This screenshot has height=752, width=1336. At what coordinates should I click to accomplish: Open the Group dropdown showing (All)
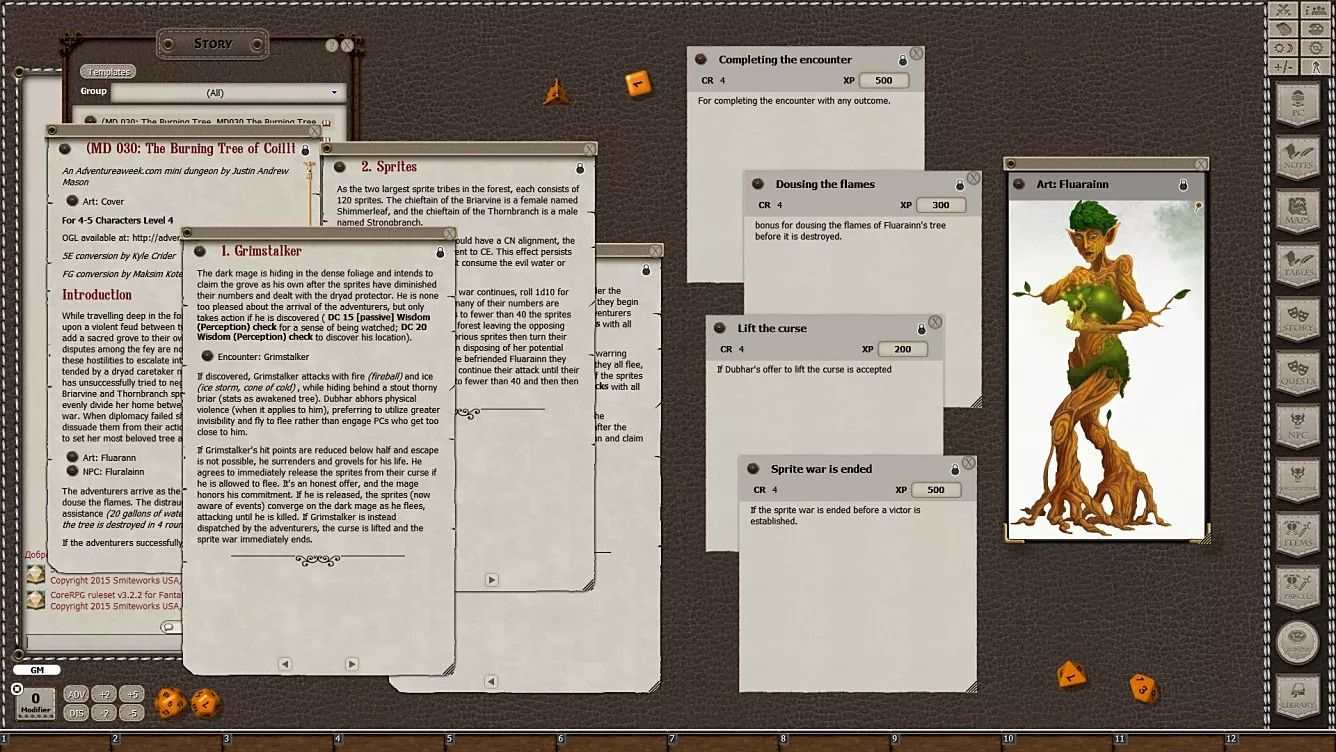click(x=228, y=93)
